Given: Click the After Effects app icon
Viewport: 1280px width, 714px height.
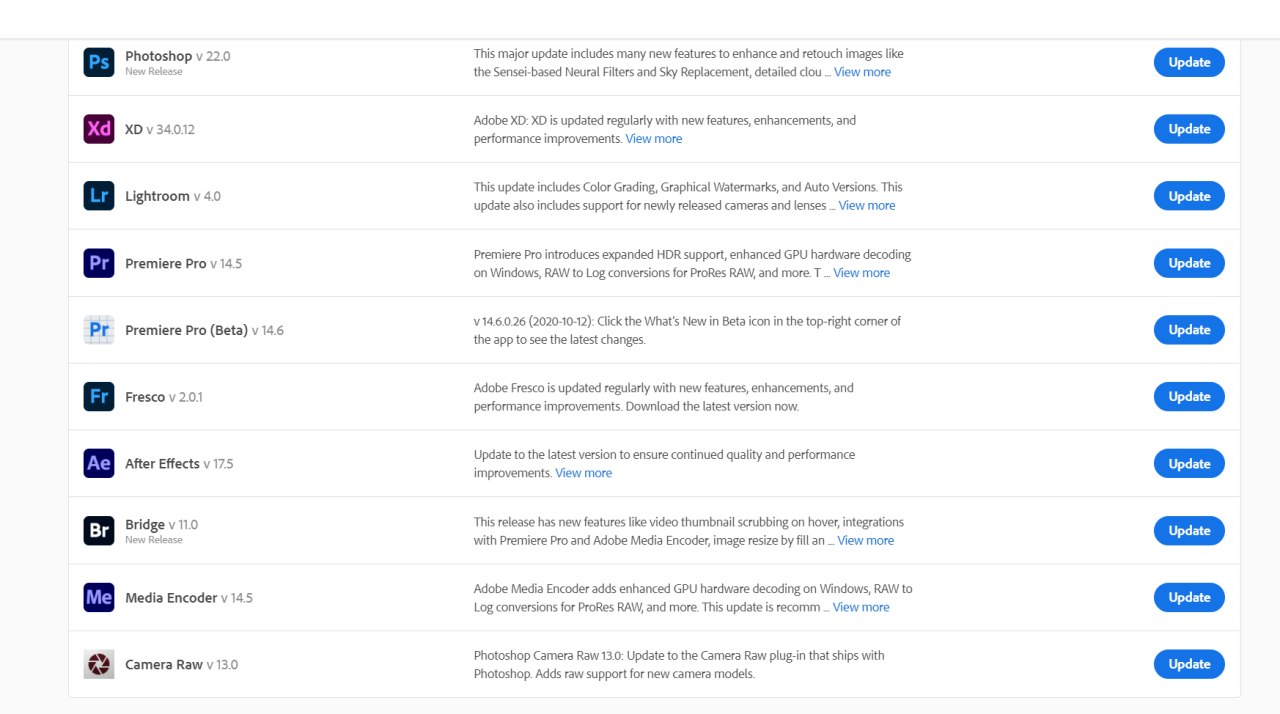Looking at the screenshot, I should point(99,463).
